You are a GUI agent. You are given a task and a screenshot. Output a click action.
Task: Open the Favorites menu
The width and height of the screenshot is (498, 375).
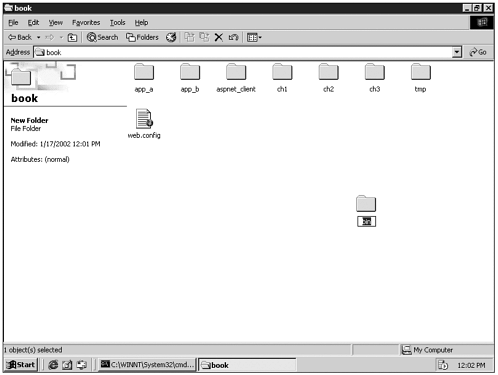pos(86,23)
